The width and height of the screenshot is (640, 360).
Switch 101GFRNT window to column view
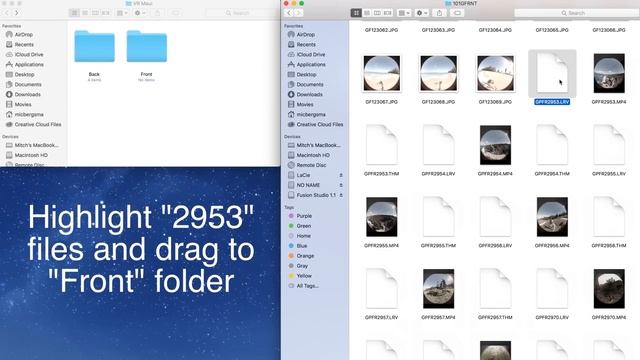[377, 13]
